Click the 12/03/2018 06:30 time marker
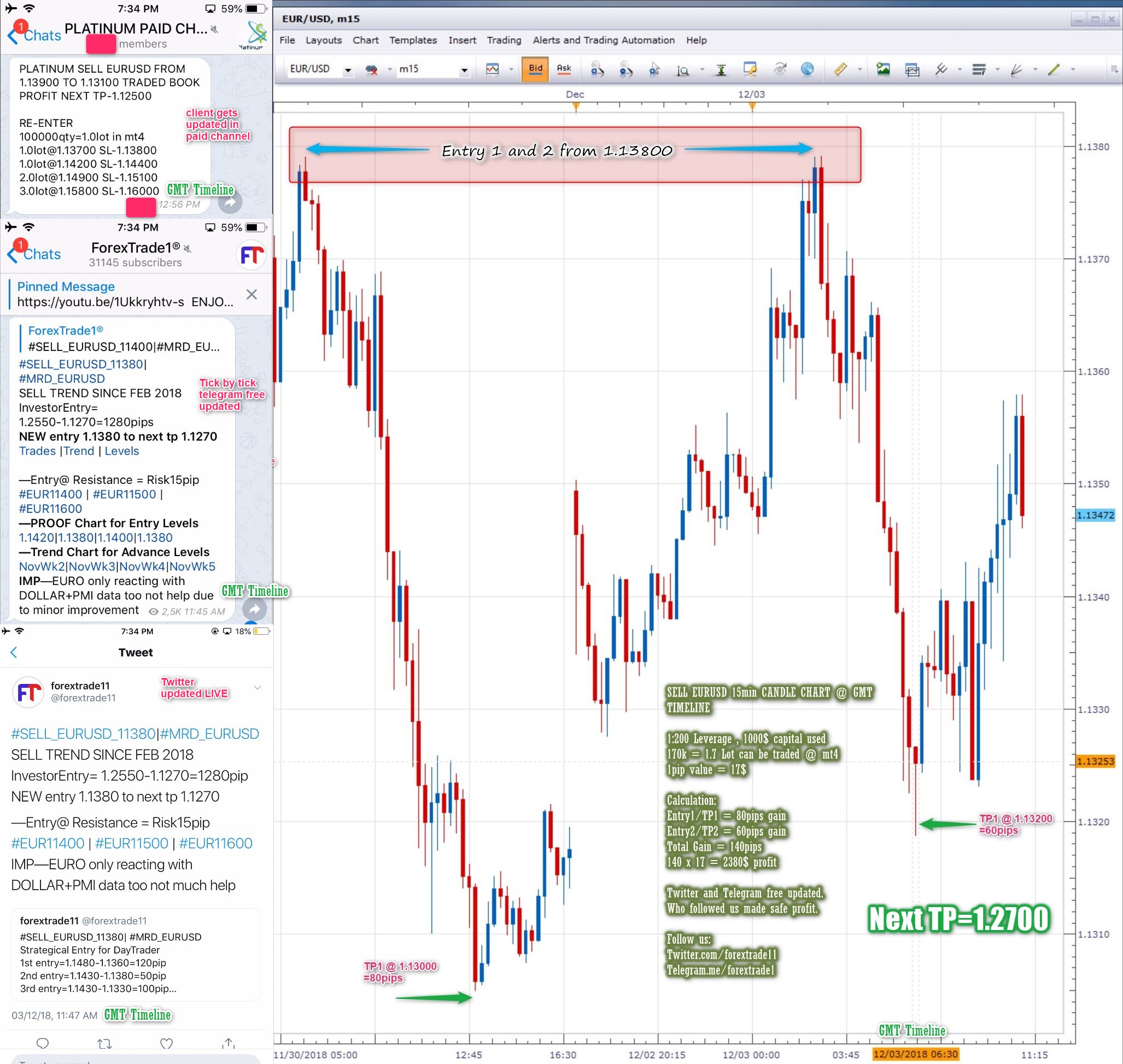1123x1064 pixels. point(915,1054)
